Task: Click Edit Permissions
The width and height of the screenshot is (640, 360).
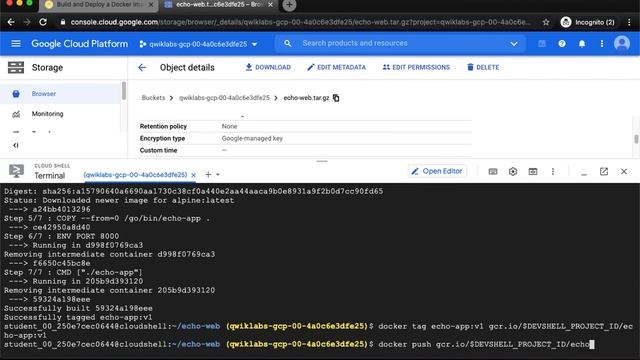Action: (x=416, y=67)
